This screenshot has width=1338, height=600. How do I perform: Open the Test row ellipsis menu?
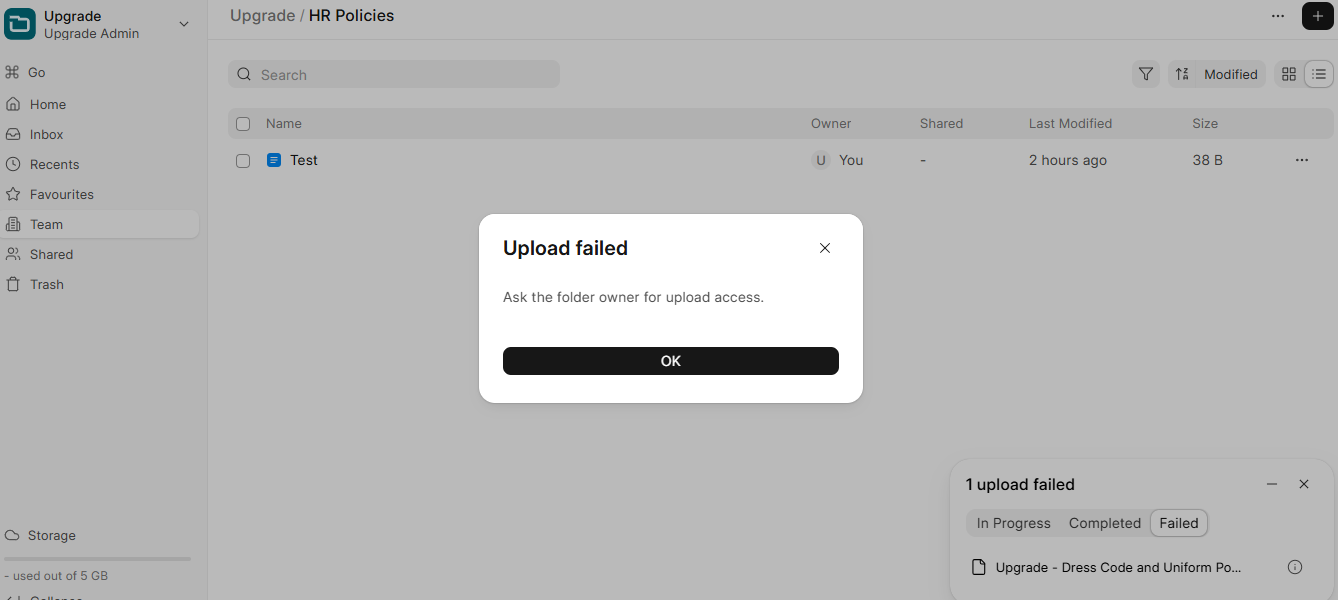[1302, 160]
